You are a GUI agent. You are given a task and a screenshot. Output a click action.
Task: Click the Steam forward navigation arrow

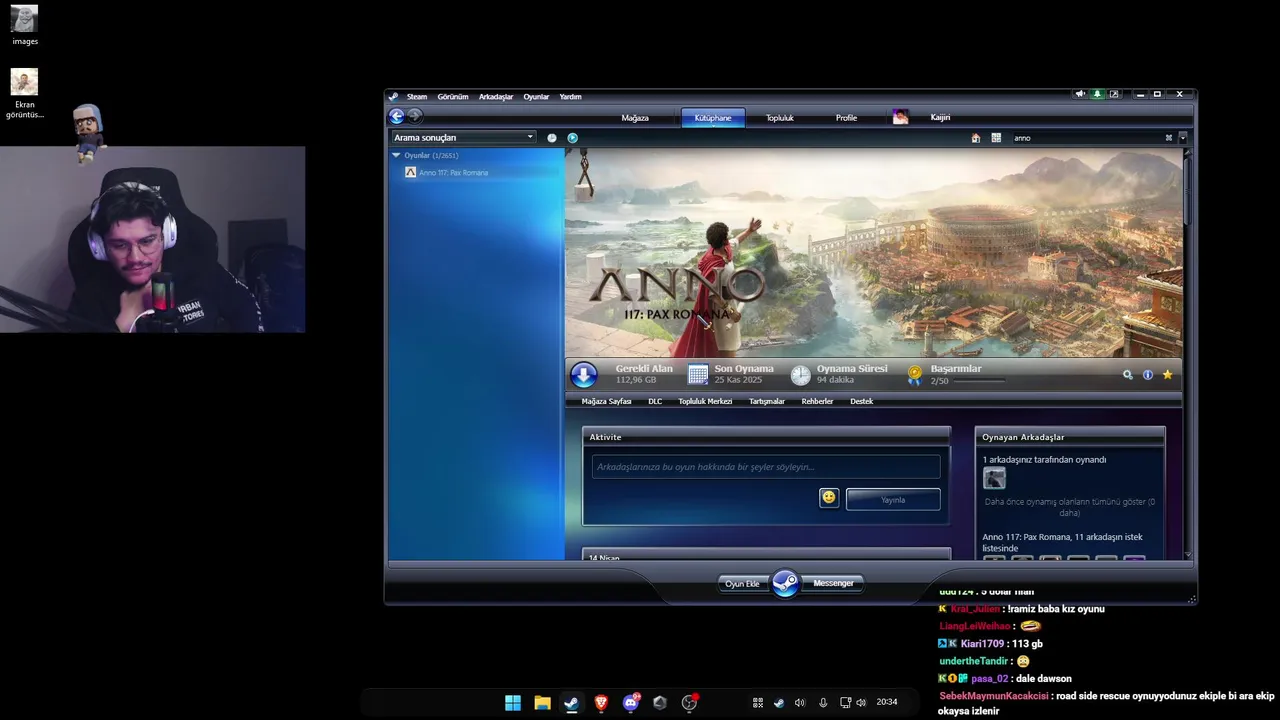pyautogui.click(x=415, y=116)
